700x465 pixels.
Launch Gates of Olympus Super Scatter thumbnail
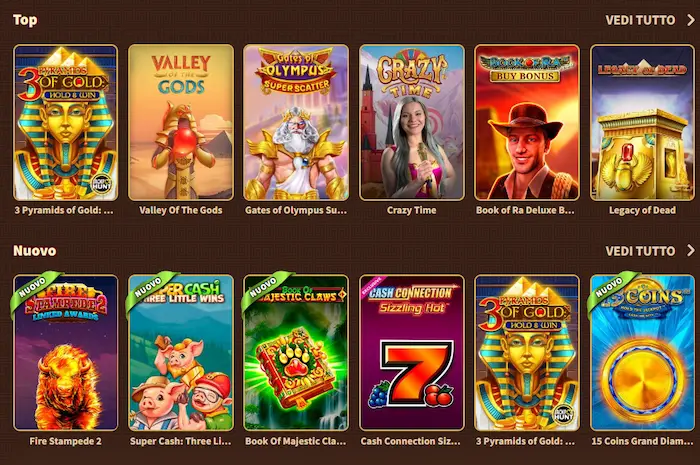click(x=296, y=122)
